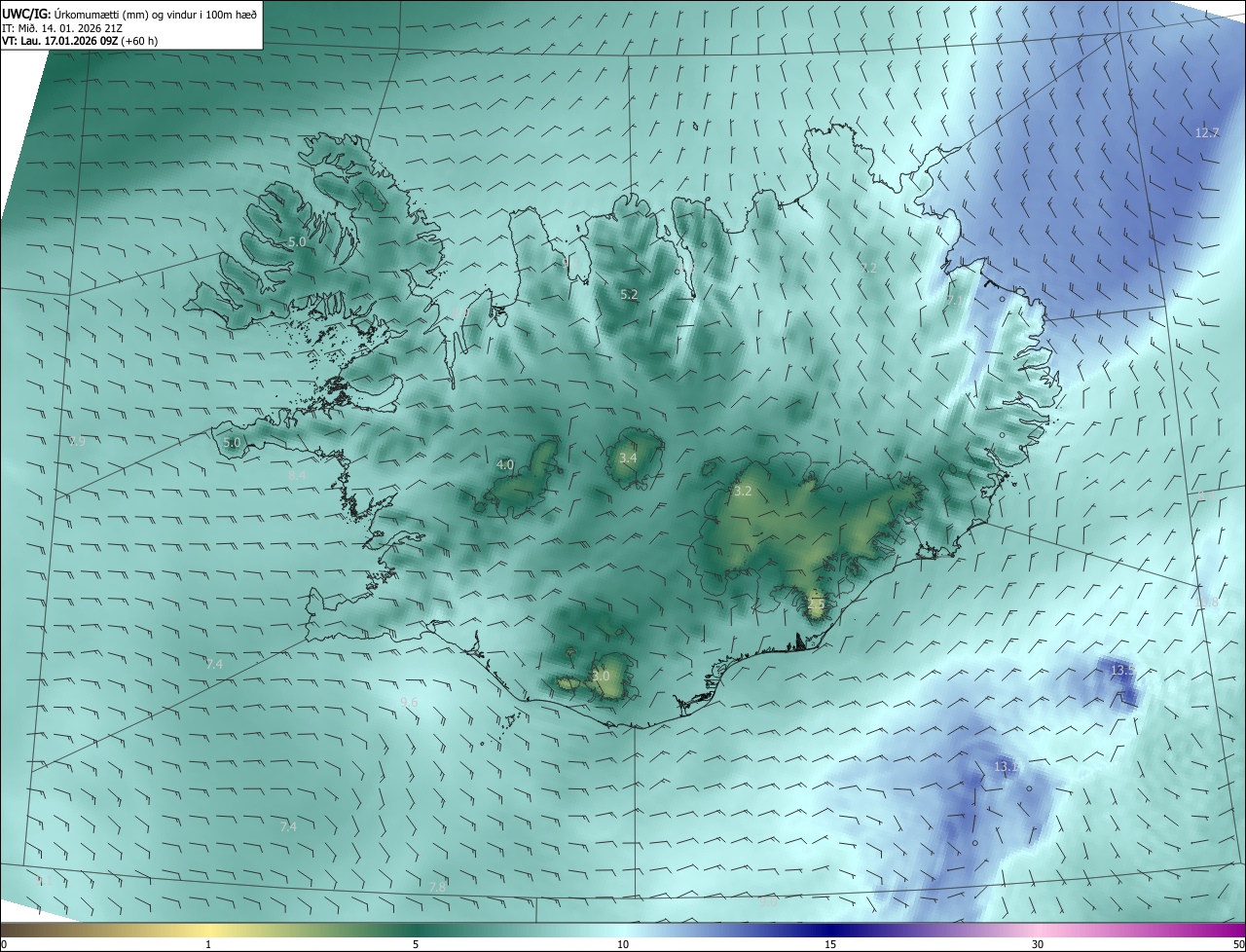Click the 7.8 value near the bottom edge
This screenshot has height=952, width=1246.
point(438,887)
